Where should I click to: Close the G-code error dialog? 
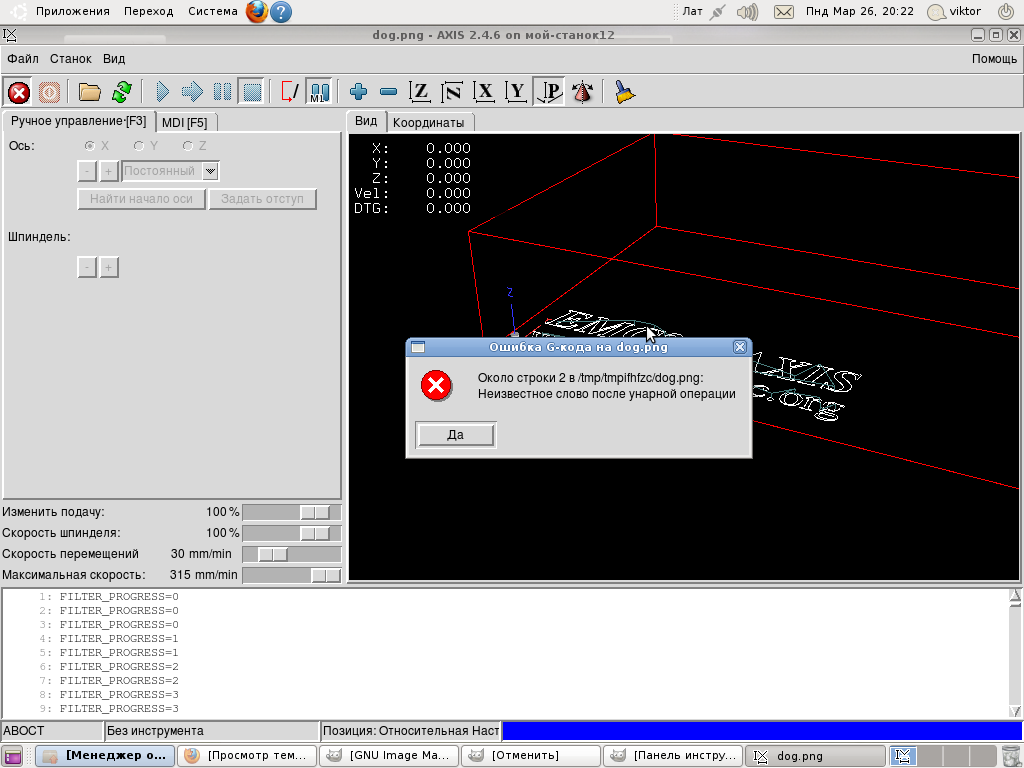coord(739,347)
